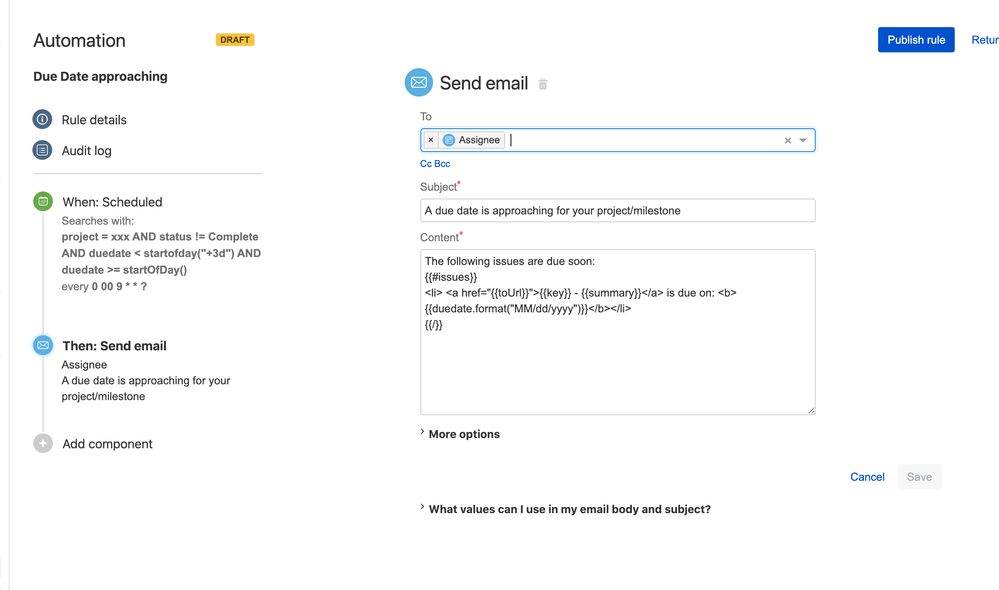Click the Assignee chip label in To field

(479, 140)
